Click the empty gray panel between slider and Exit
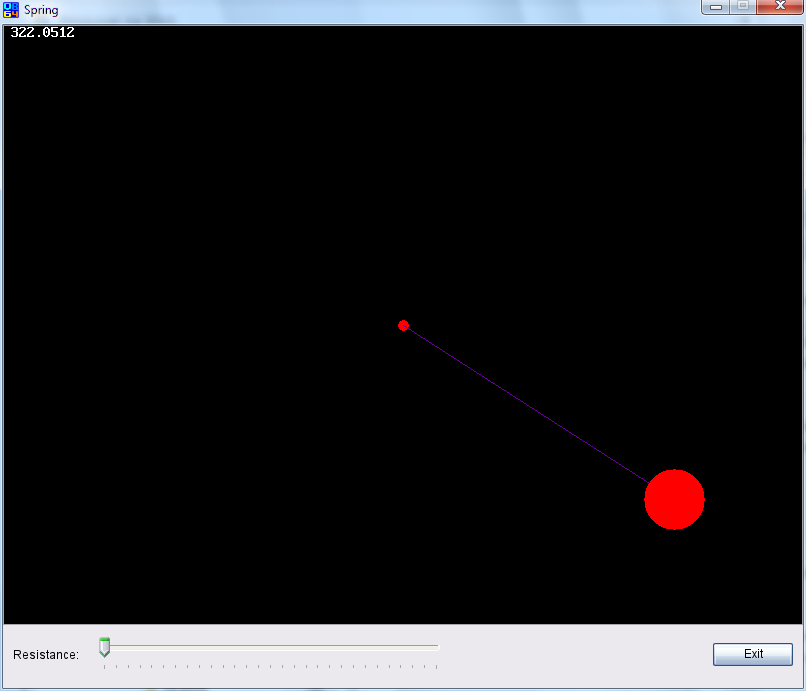Viewport: 806px width, 691px height. [x=575, y=654]
